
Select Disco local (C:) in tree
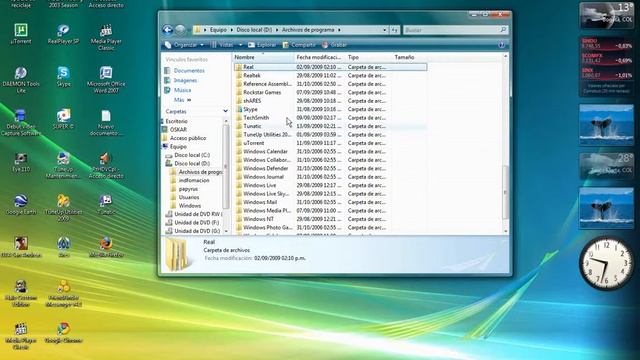click(x=192, y=155)
